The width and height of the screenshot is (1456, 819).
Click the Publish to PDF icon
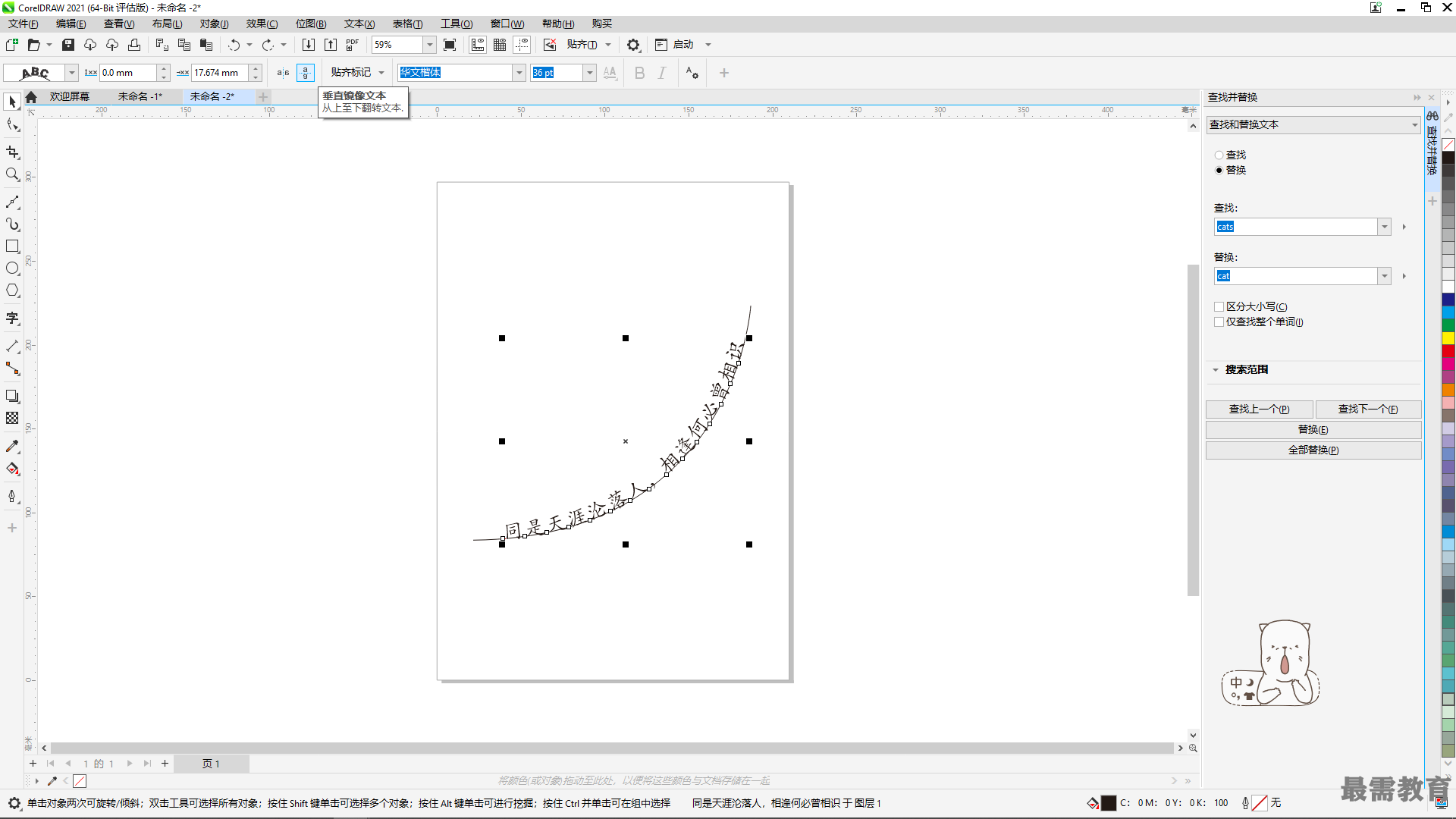353,45
